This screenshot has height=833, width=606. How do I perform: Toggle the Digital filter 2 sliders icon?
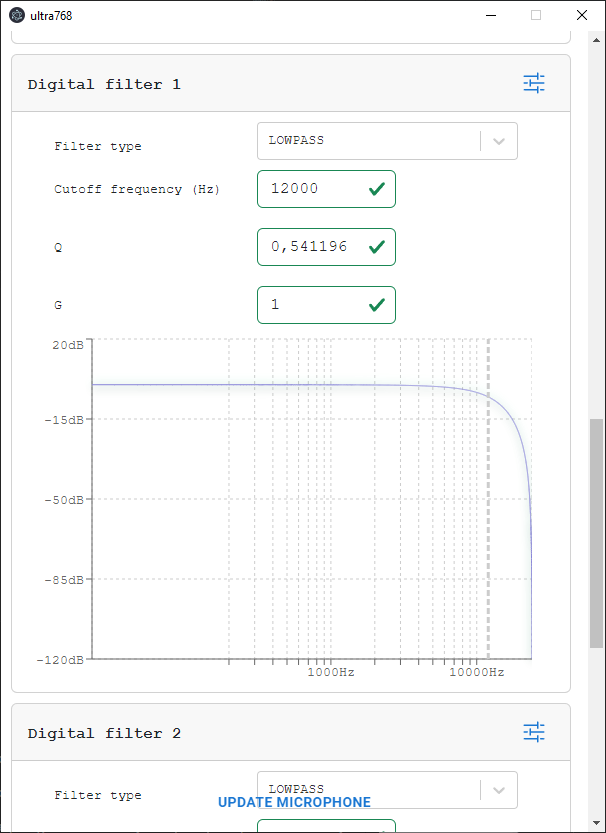click(x=534, y=732)
